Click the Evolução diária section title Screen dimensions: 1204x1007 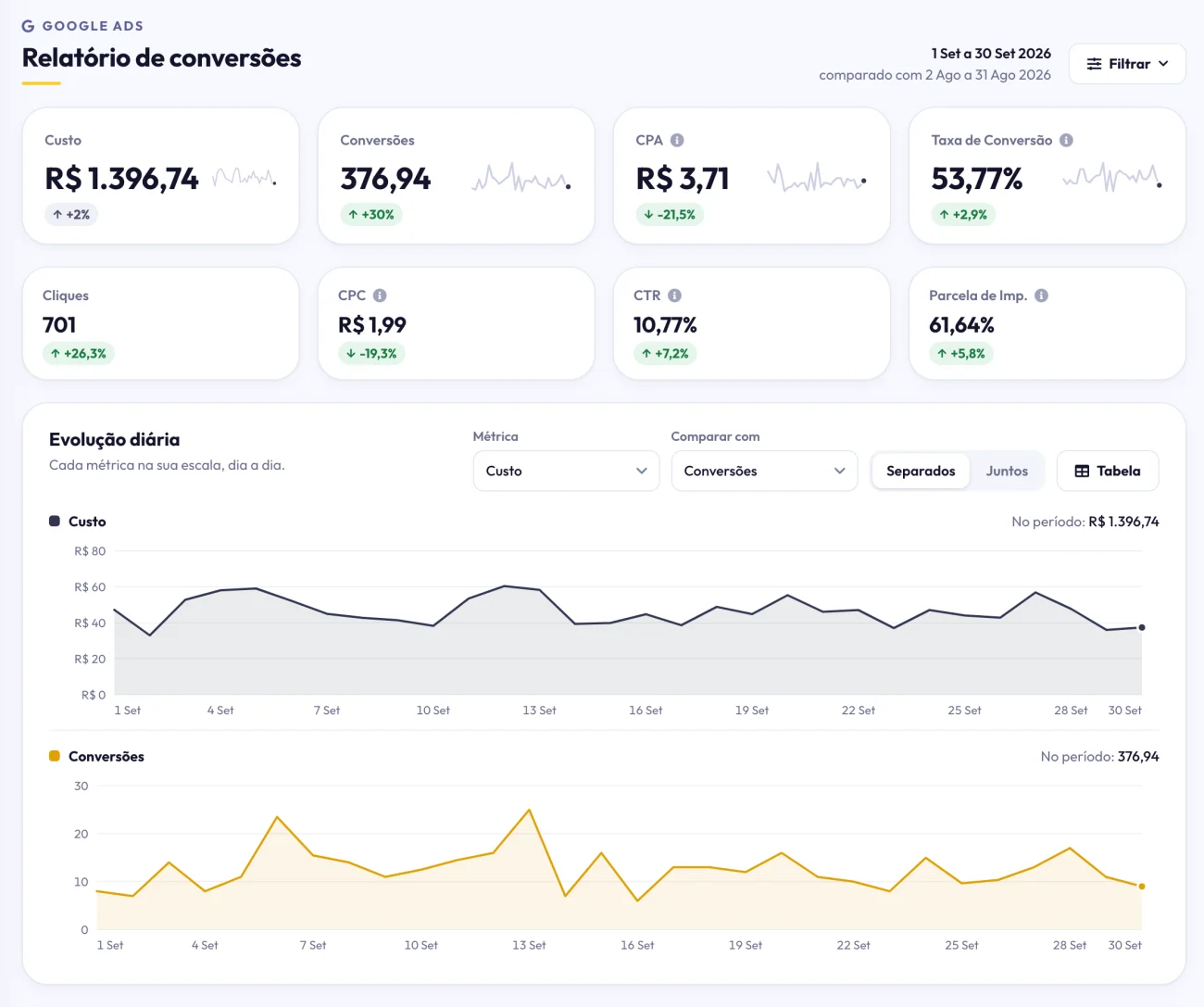pos(115,439)
